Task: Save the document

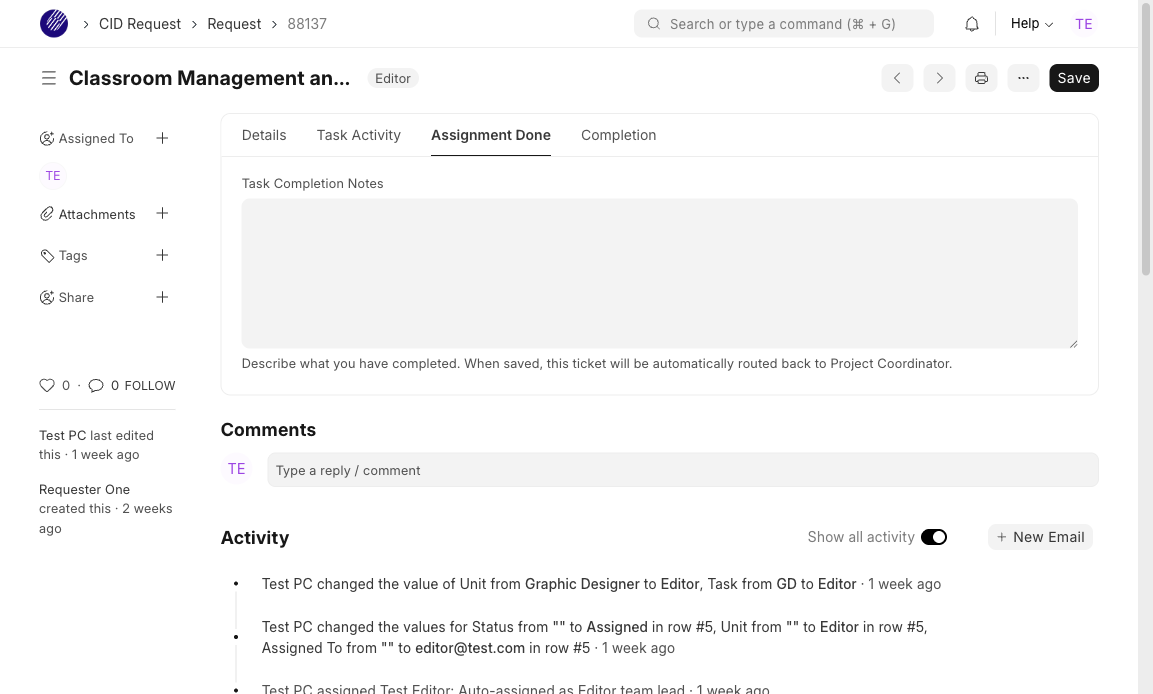Action: click(1073, 77)
